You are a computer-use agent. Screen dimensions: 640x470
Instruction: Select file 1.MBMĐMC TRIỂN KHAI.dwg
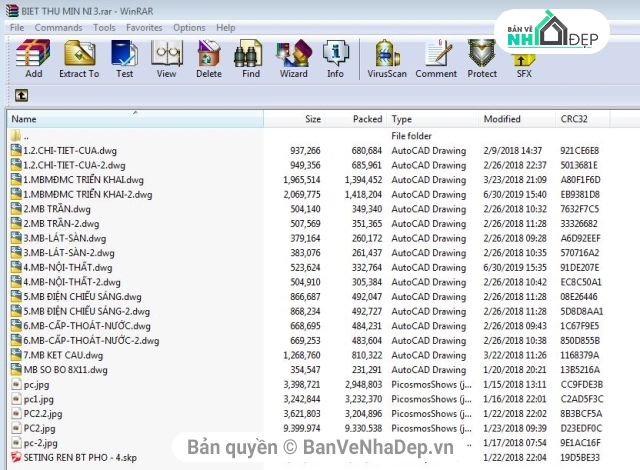83,180
